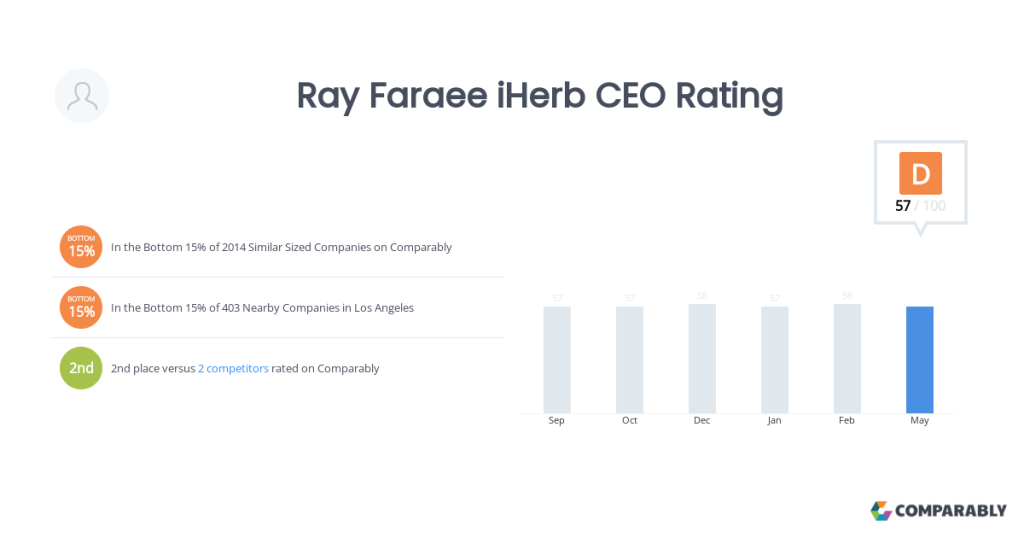
Task: Select the Bottom 15% badge for Los Angeles
Action: pyautogui.click(x=81, y=308)
